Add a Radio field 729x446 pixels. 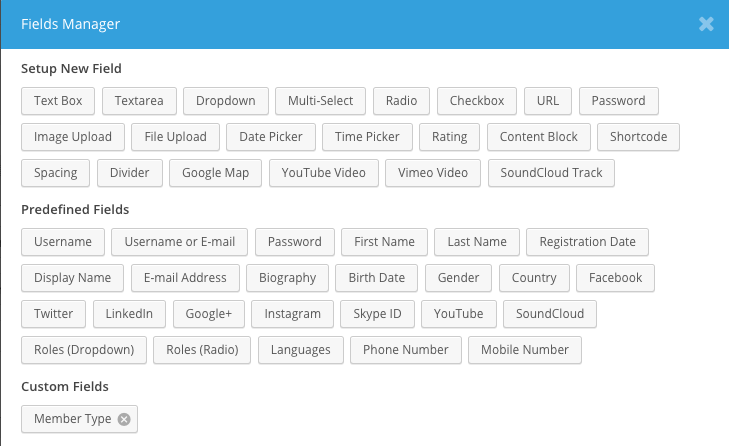click(402, 101)
